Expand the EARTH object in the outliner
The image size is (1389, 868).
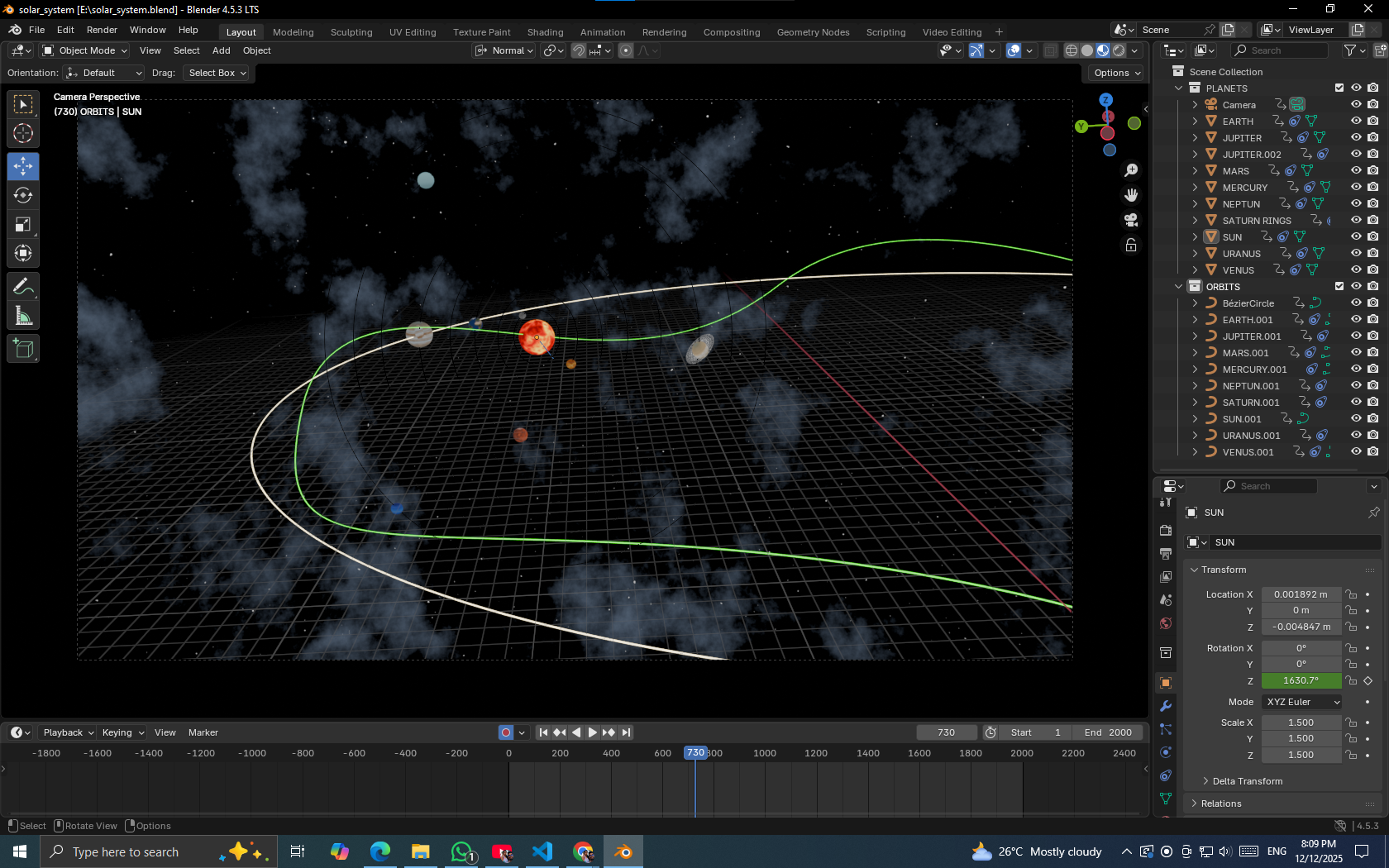(1195, 121)
